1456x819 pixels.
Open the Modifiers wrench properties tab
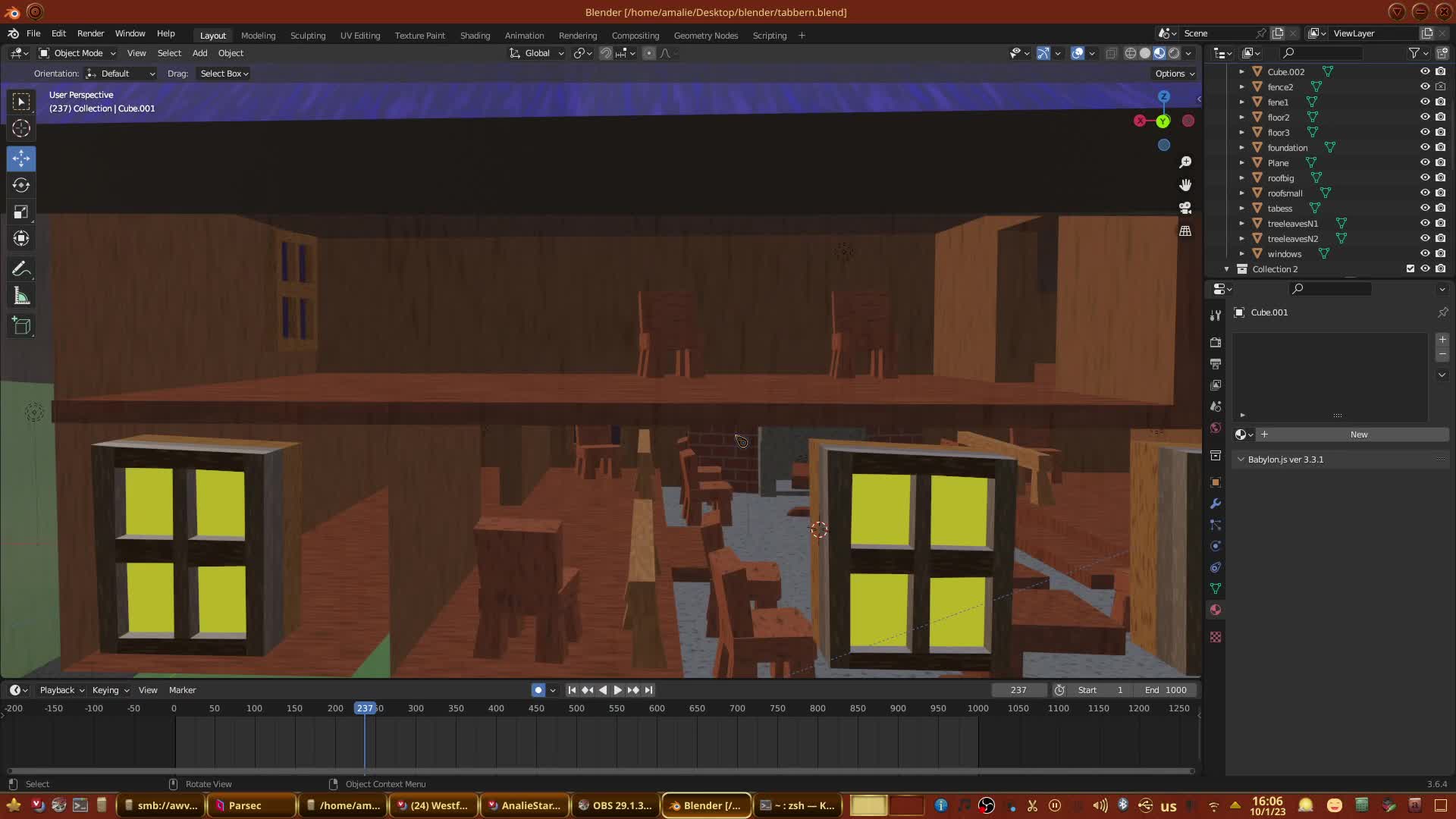(1216, 504)
